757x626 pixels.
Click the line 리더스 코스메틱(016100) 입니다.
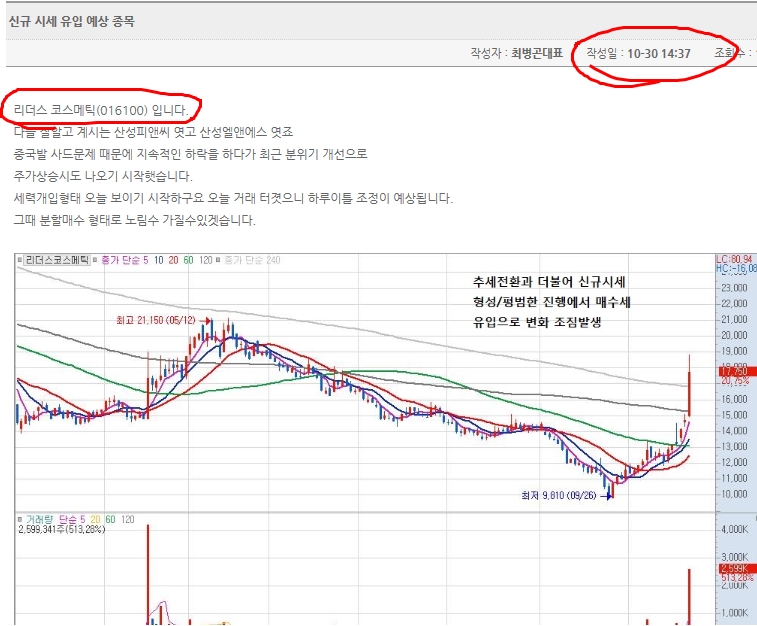pos(101,110)
